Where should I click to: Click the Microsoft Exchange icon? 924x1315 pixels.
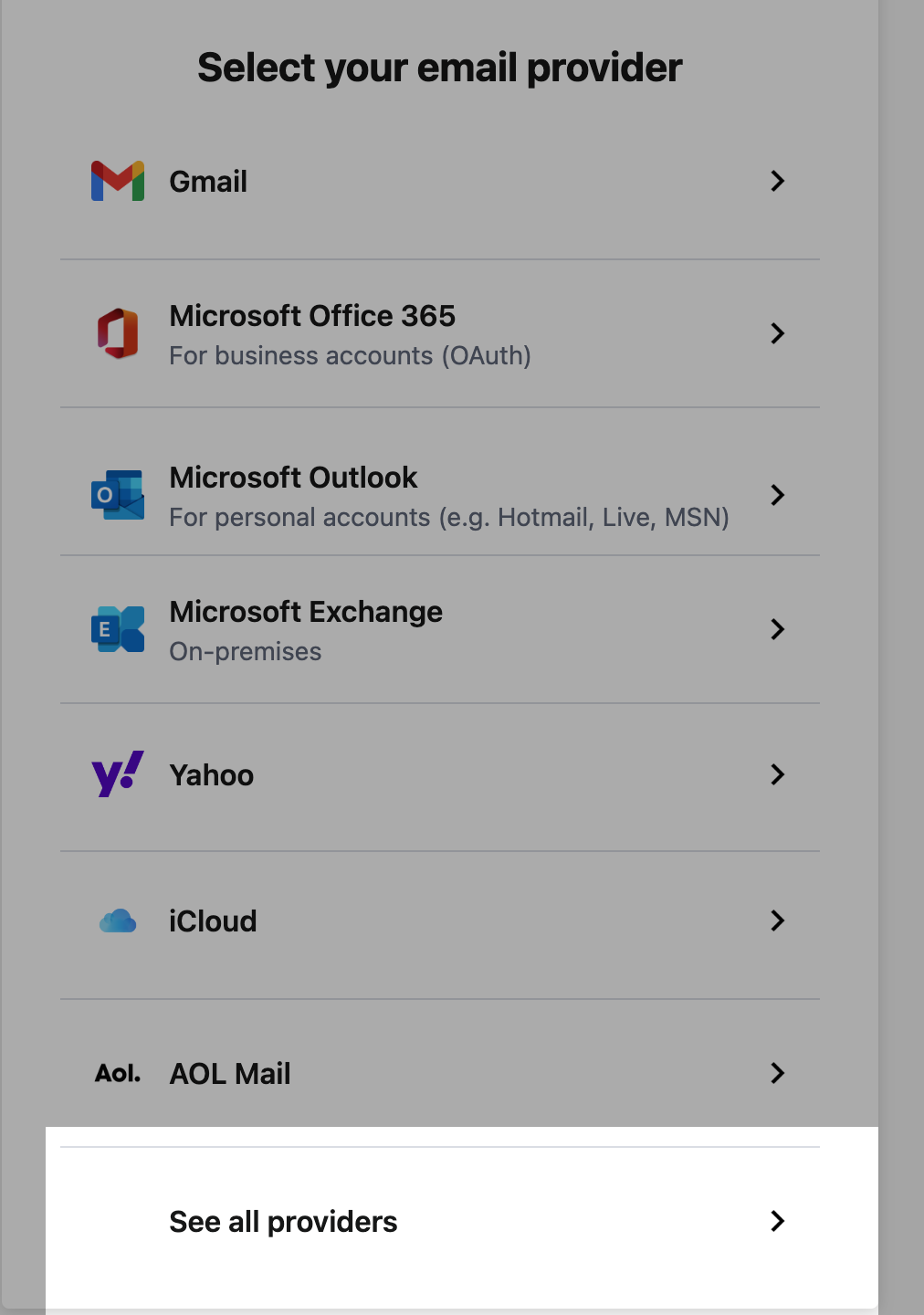point(117,629)
